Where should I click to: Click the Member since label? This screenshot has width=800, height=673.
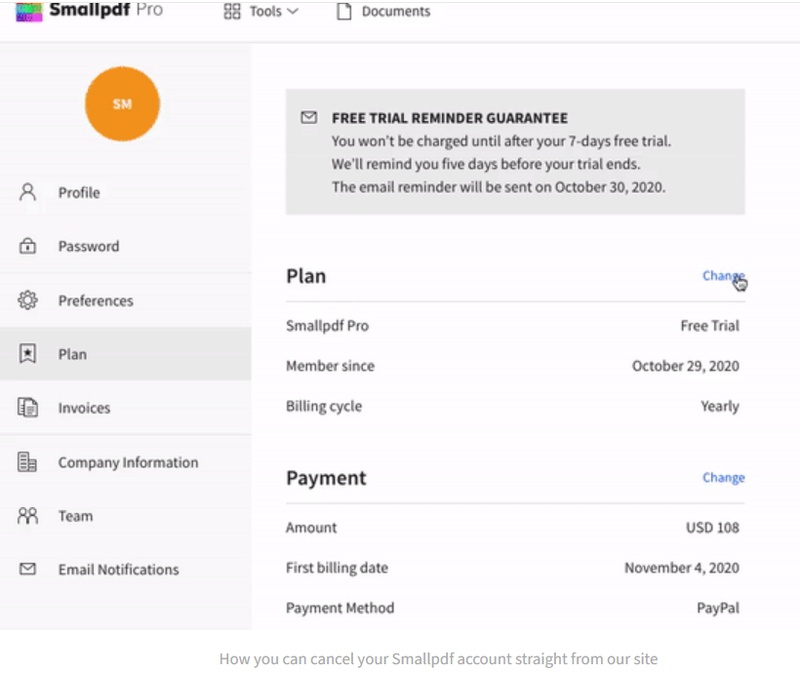pos(330,366)
